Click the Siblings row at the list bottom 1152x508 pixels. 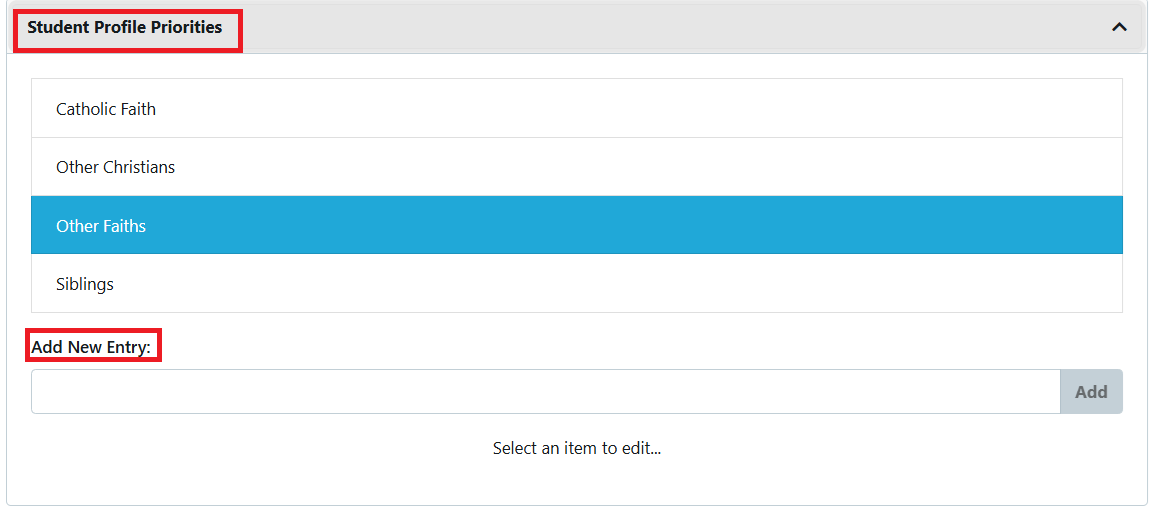pos(576,284)
